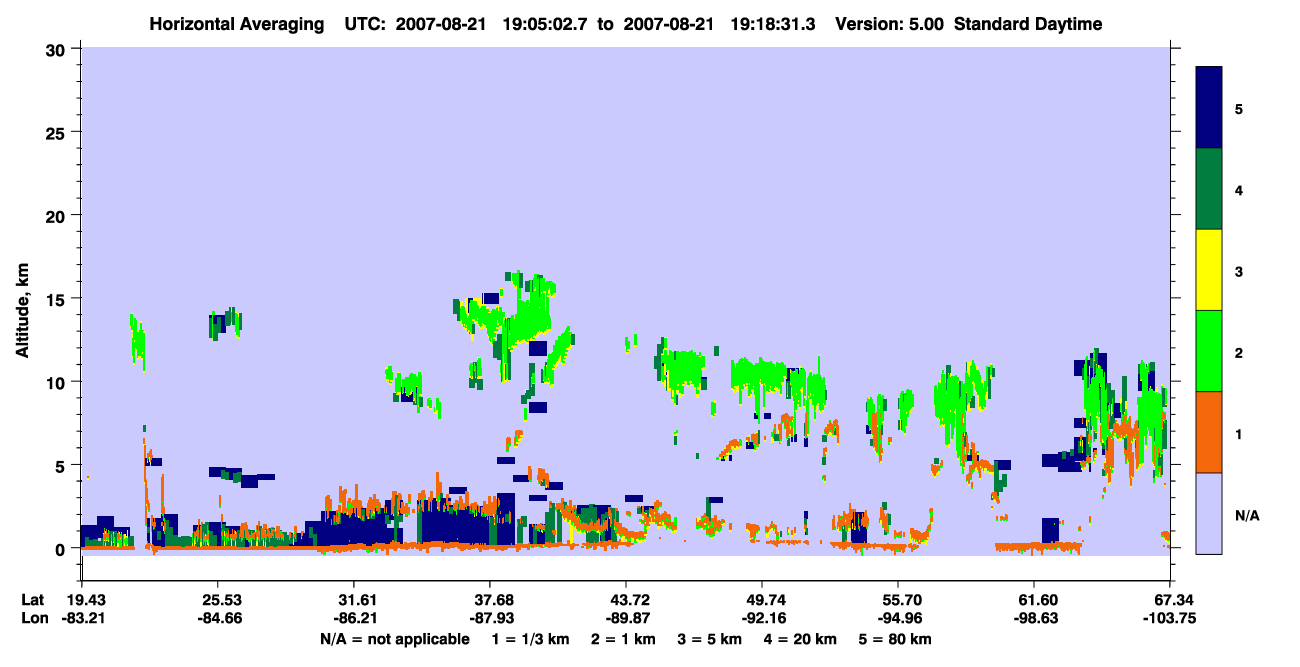Click the lavender N/A color bar segment

click(1209, 513)
